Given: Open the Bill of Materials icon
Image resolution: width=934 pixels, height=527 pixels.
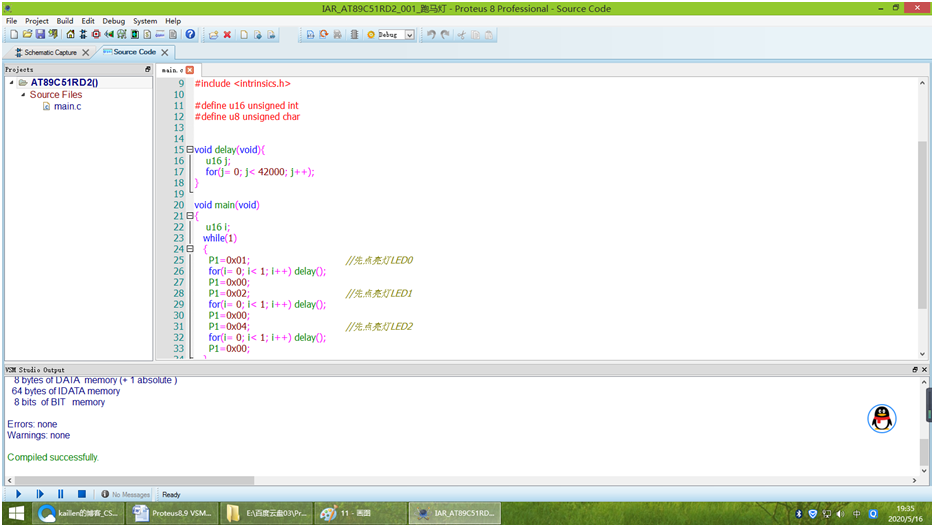Looking at the screenshot, I should coord(147,35).
